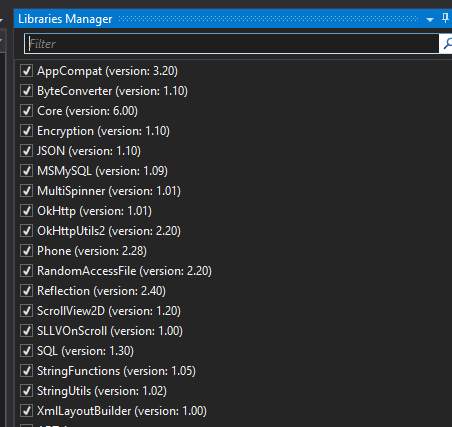Select the 'AppCompat (version: 3.20)' text
Viewport: 452px width, 427px height.
[107, 71]
